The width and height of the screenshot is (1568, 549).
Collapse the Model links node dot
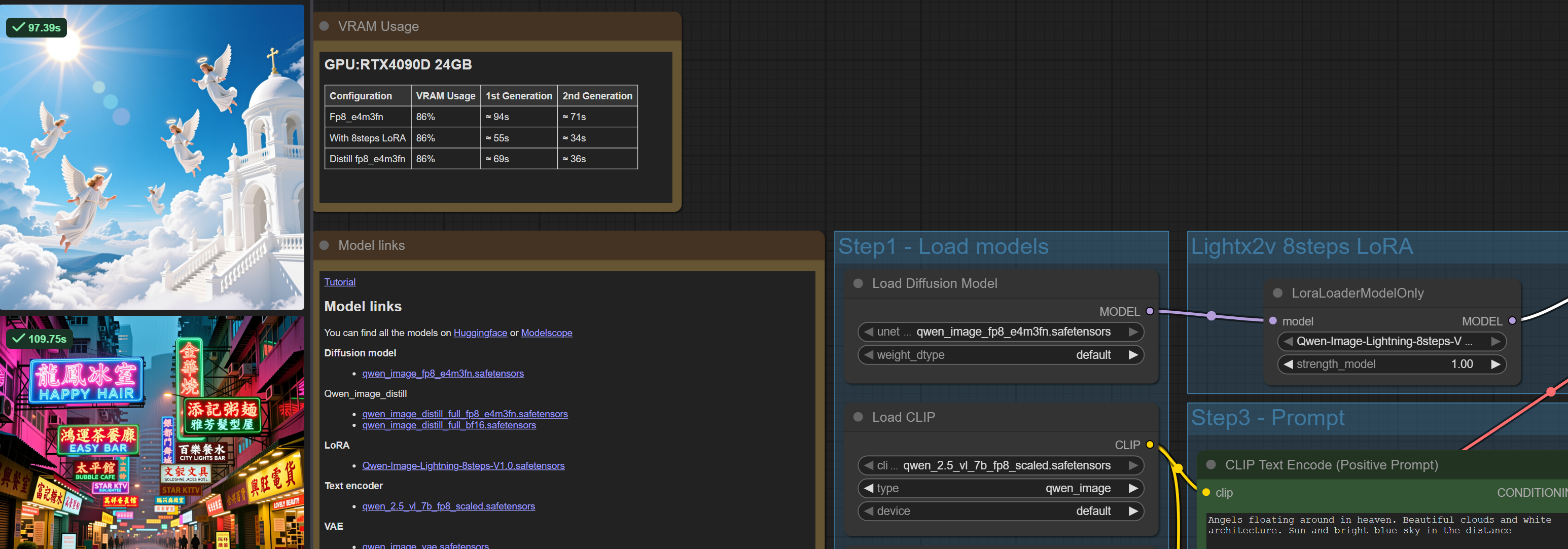325,245
